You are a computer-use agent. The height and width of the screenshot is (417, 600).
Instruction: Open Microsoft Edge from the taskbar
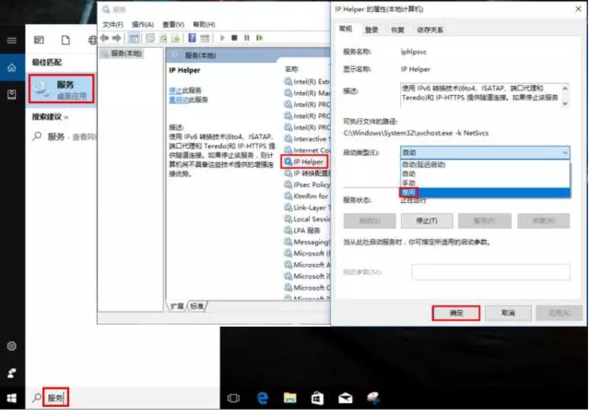tap(262, 399)
